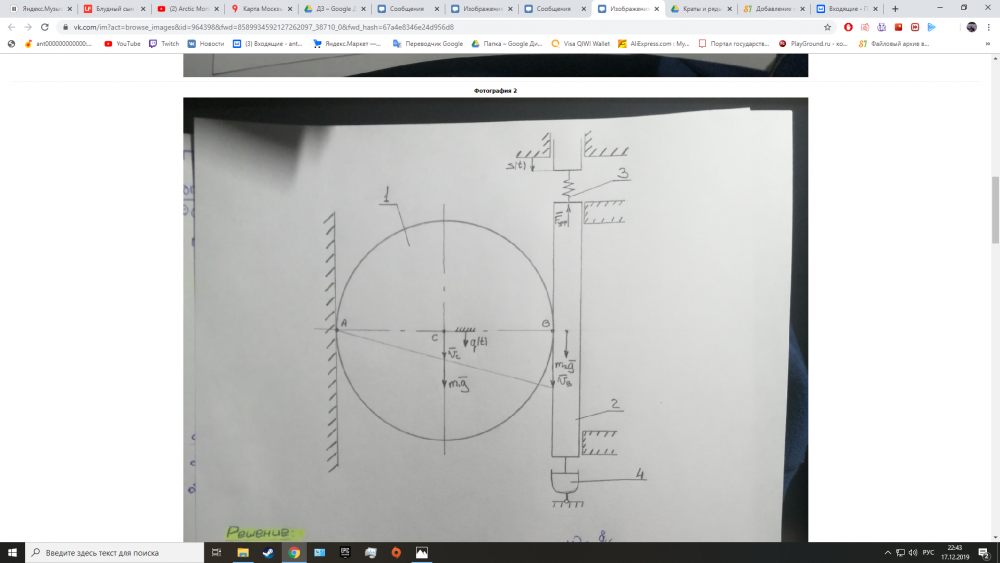Close the Карта Москвы tab

tap(290, 9)
